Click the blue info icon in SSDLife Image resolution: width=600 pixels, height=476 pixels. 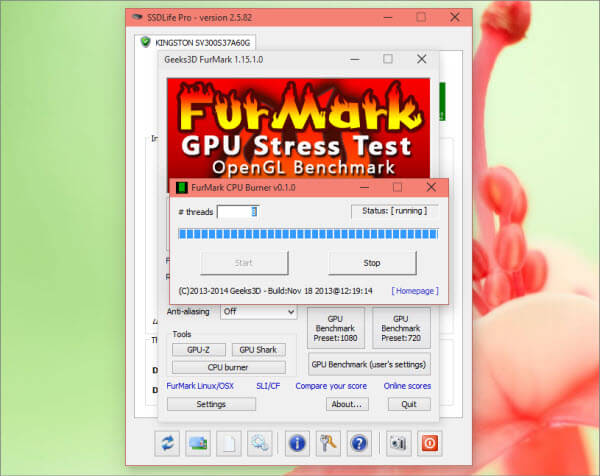[x=297, y=443]
